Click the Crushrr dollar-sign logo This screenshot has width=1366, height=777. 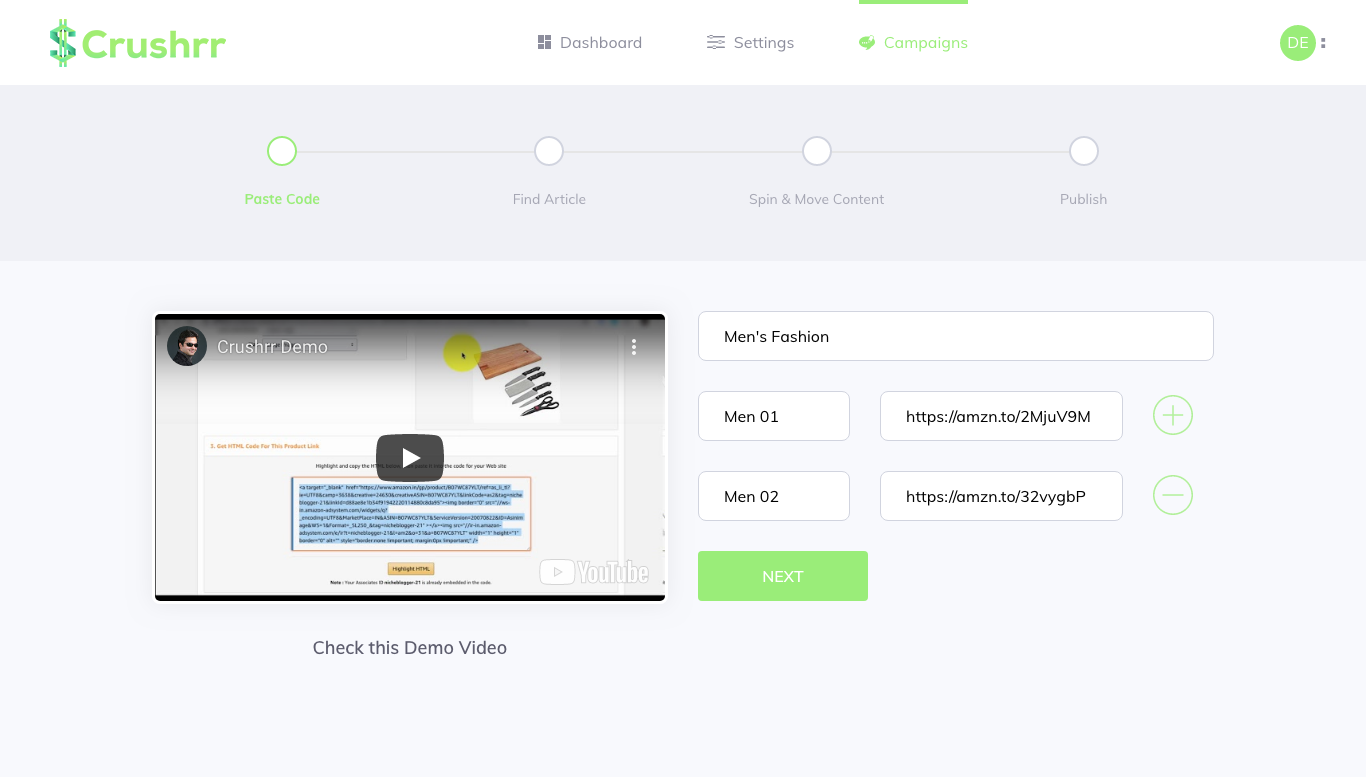coord(137,43)
